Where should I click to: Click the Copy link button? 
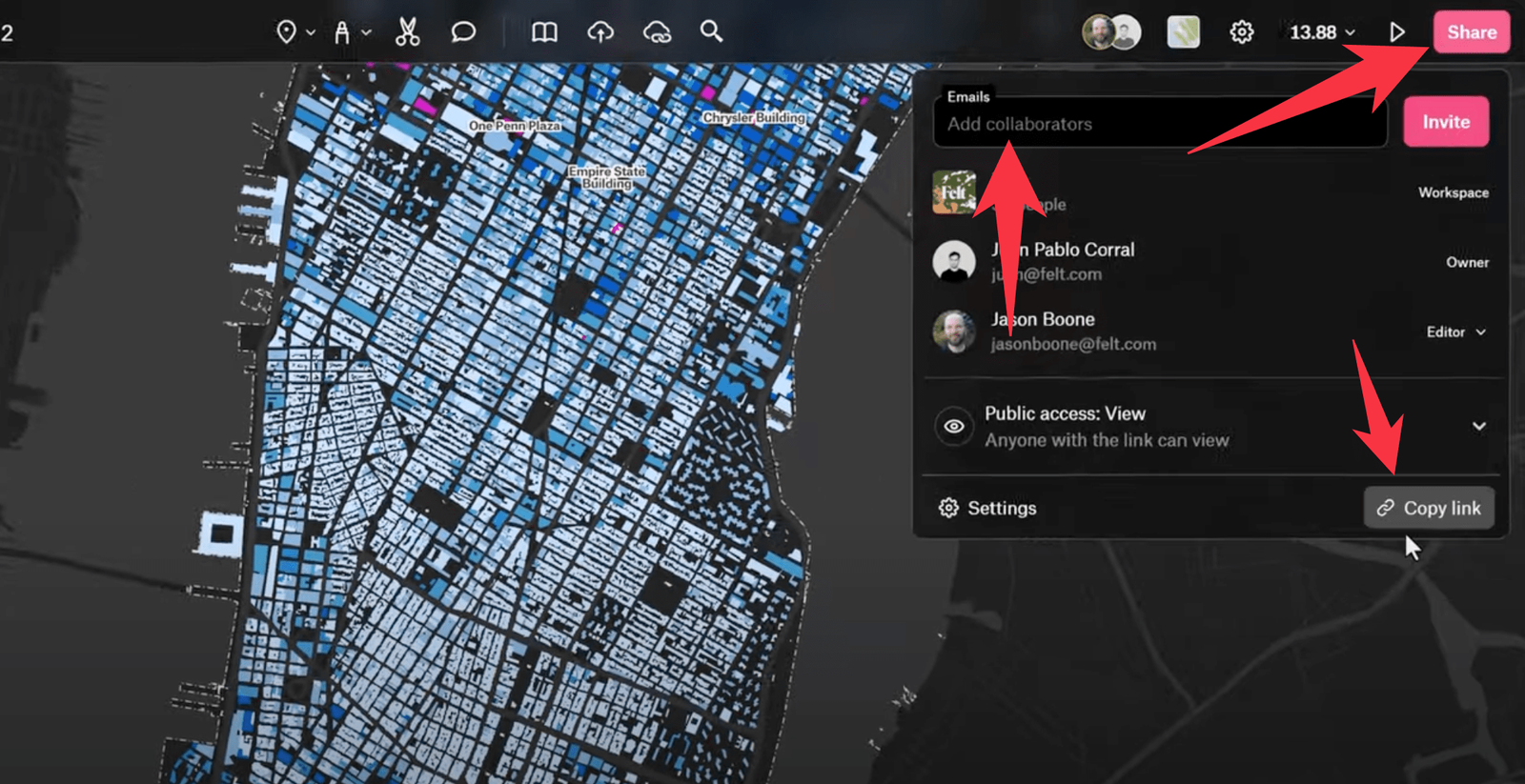tap(1429, 508)
